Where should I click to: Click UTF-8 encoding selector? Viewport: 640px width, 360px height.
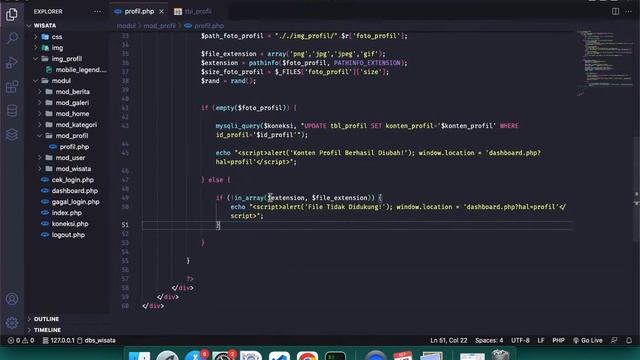(520, 340)
